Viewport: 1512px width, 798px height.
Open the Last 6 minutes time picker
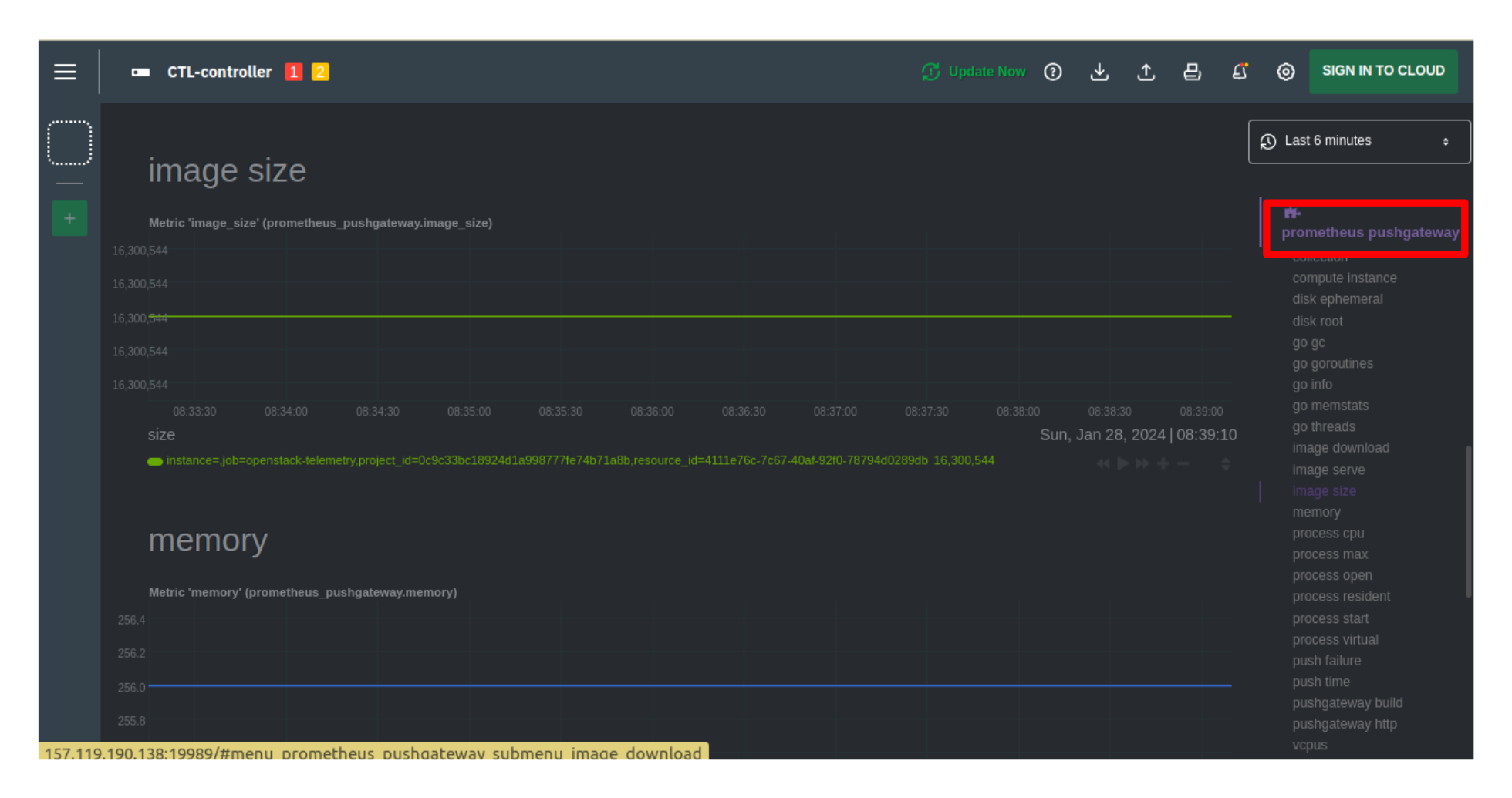[1358, 141]
